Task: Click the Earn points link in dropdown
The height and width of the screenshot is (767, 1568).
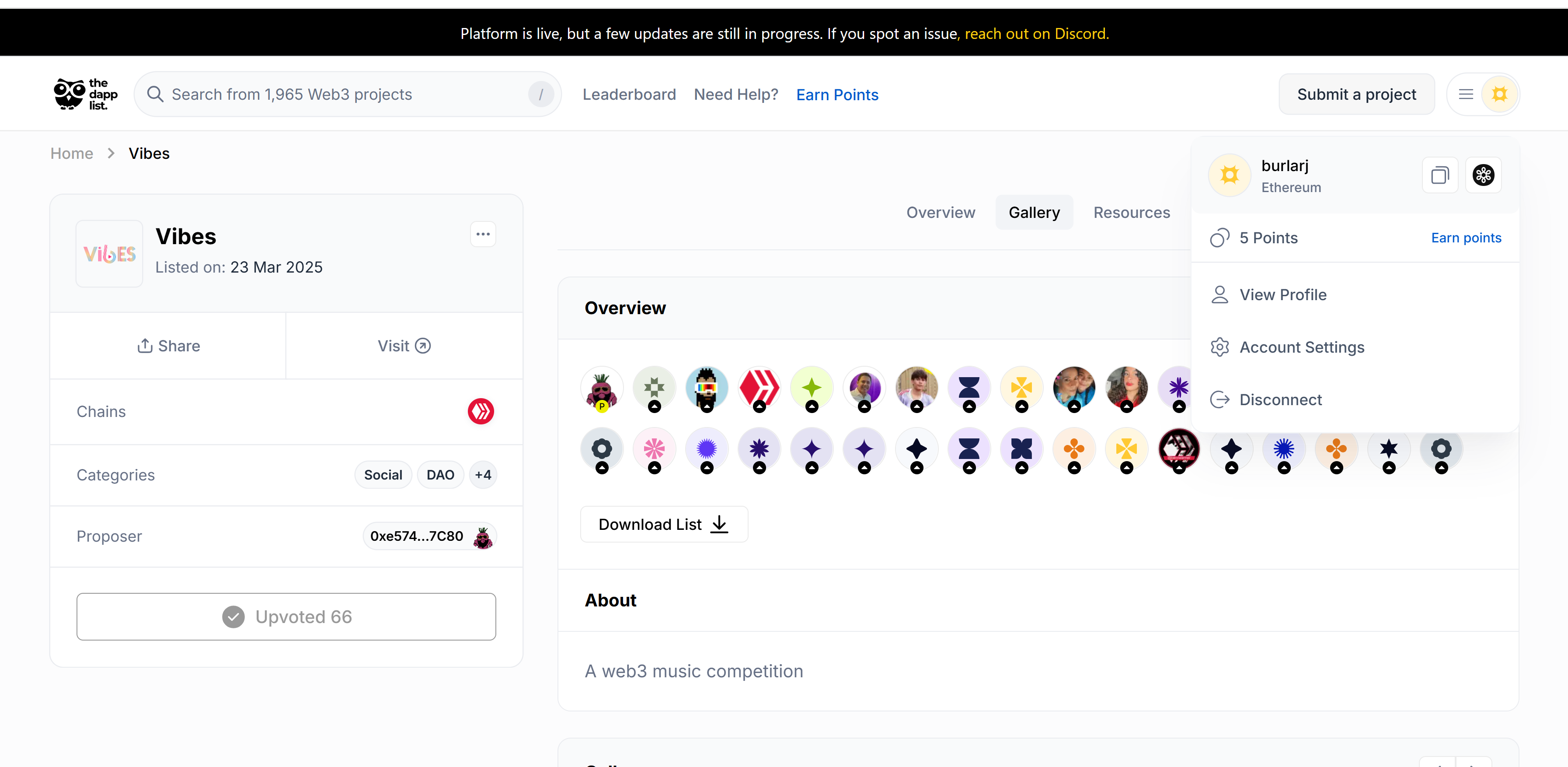Action: tap(1466, 238)
